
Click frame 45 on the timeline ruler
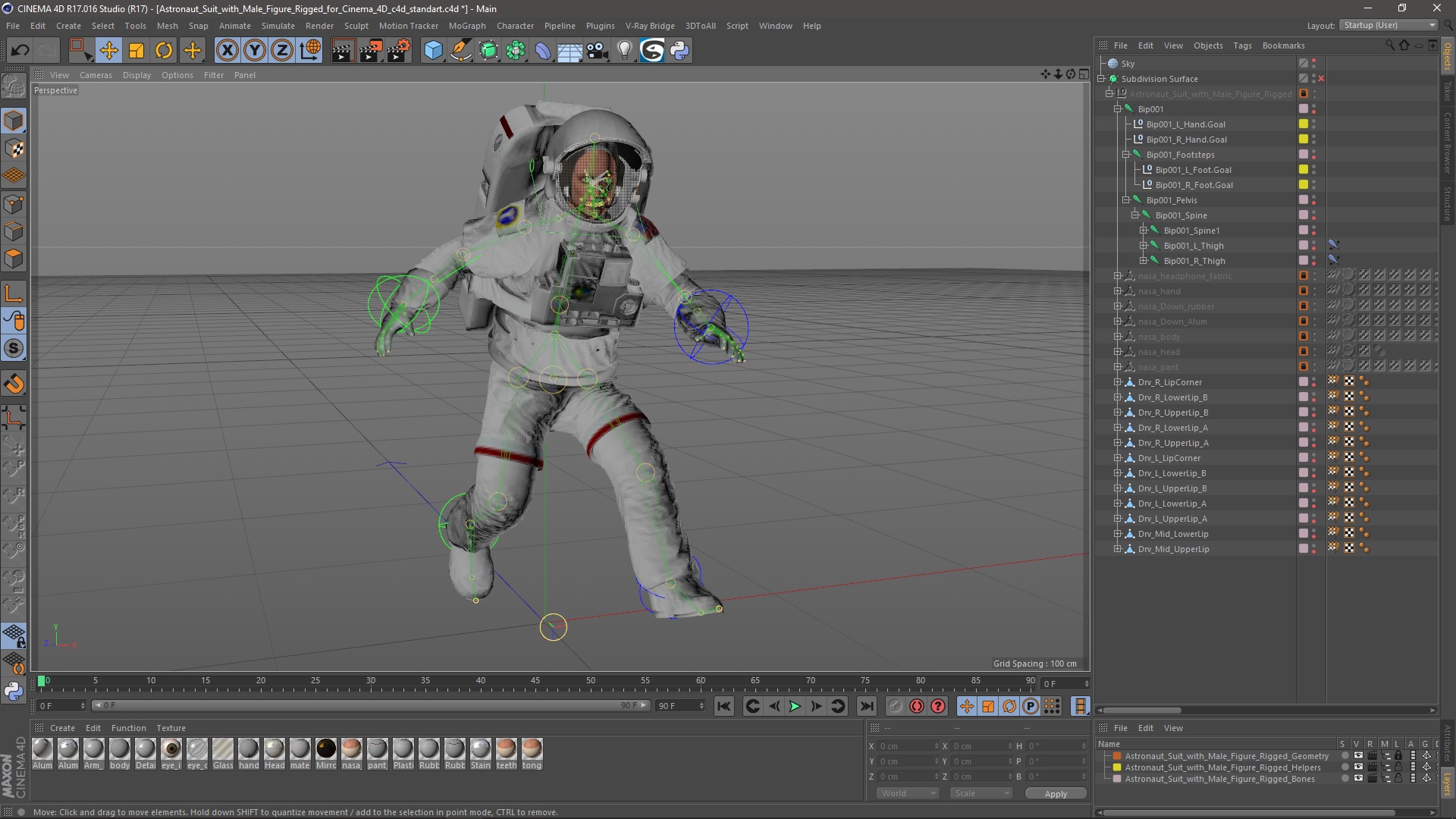(535, 682)
